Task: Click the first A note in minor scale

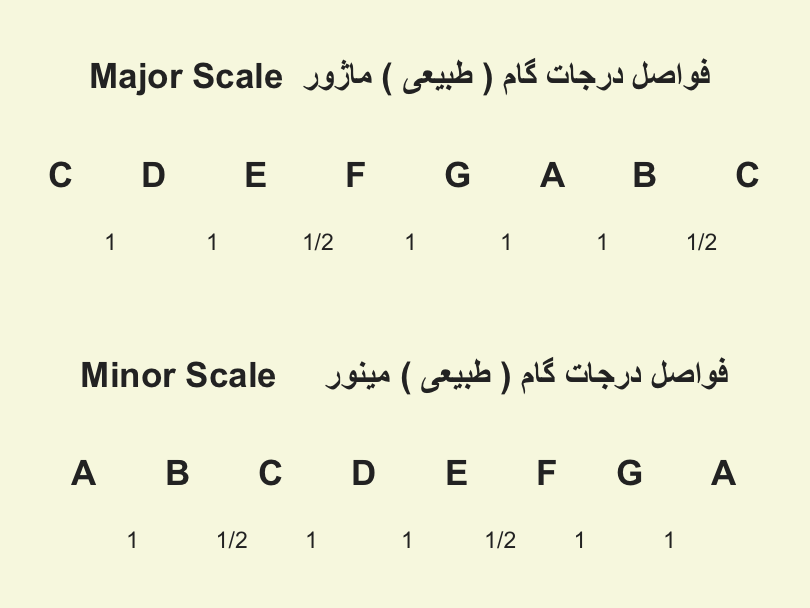Action: pos(84,473)
